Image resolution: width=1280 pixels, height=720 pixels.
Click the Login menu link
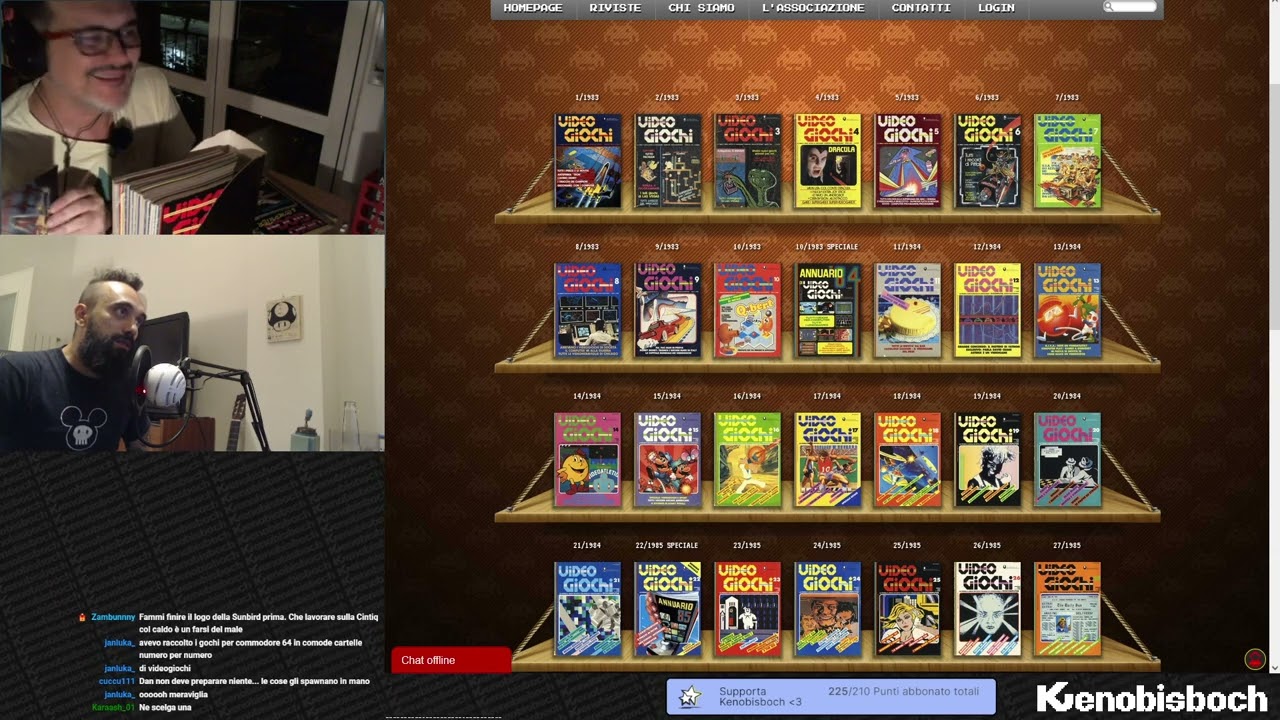click(996, 8)
